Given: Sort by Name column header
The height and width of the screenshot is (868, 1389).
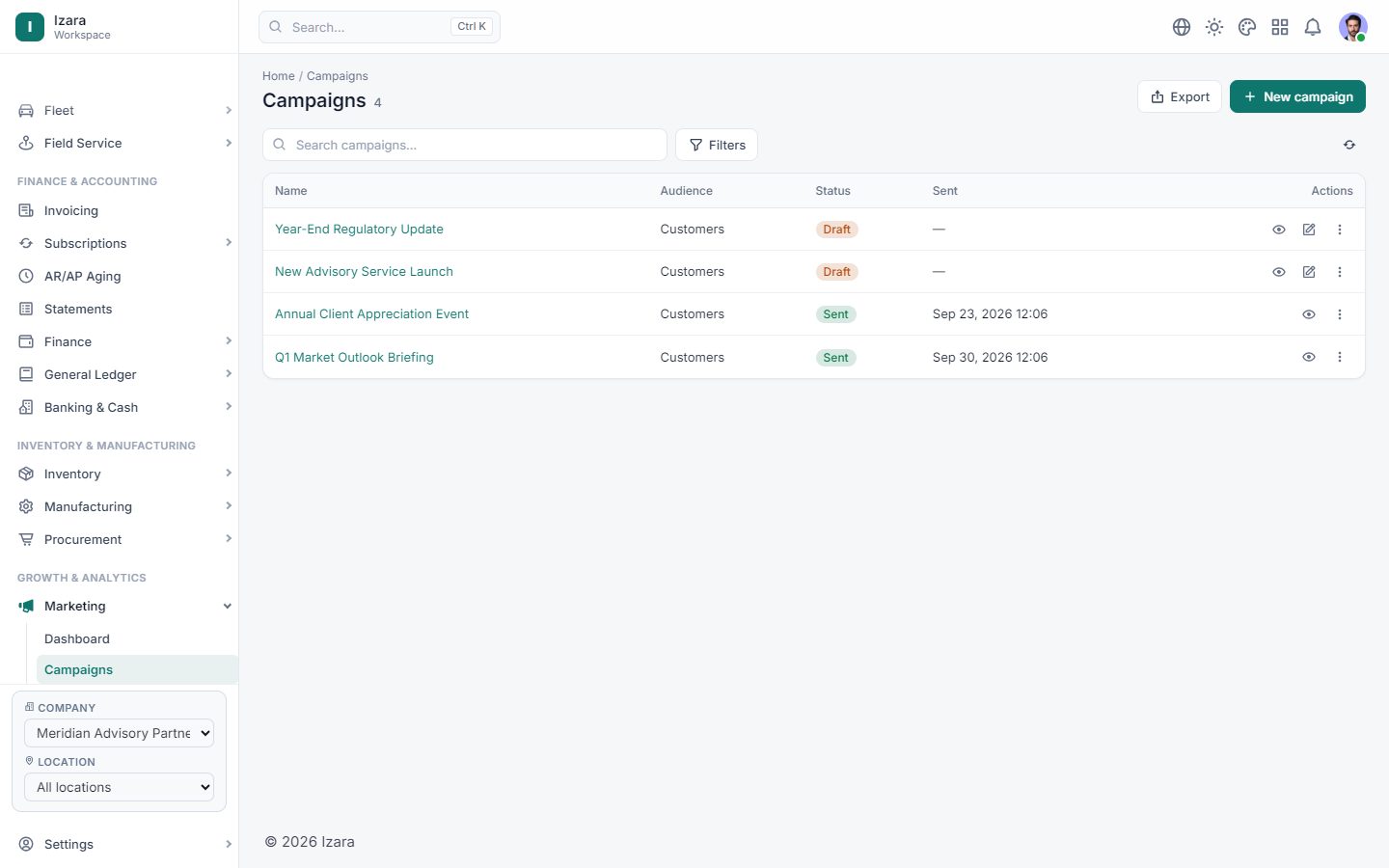Looking at the screenshot, I should [291, 191].
